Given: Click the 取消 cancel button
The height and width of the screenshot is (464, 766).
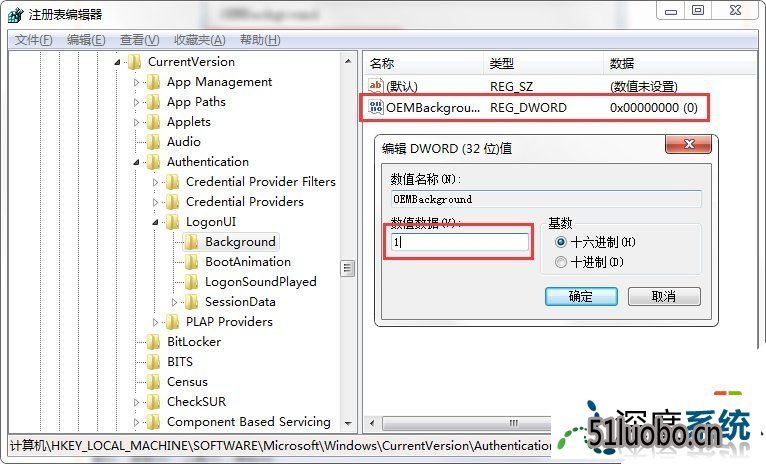Looking at the screenshot, I should tap(663, 296).
